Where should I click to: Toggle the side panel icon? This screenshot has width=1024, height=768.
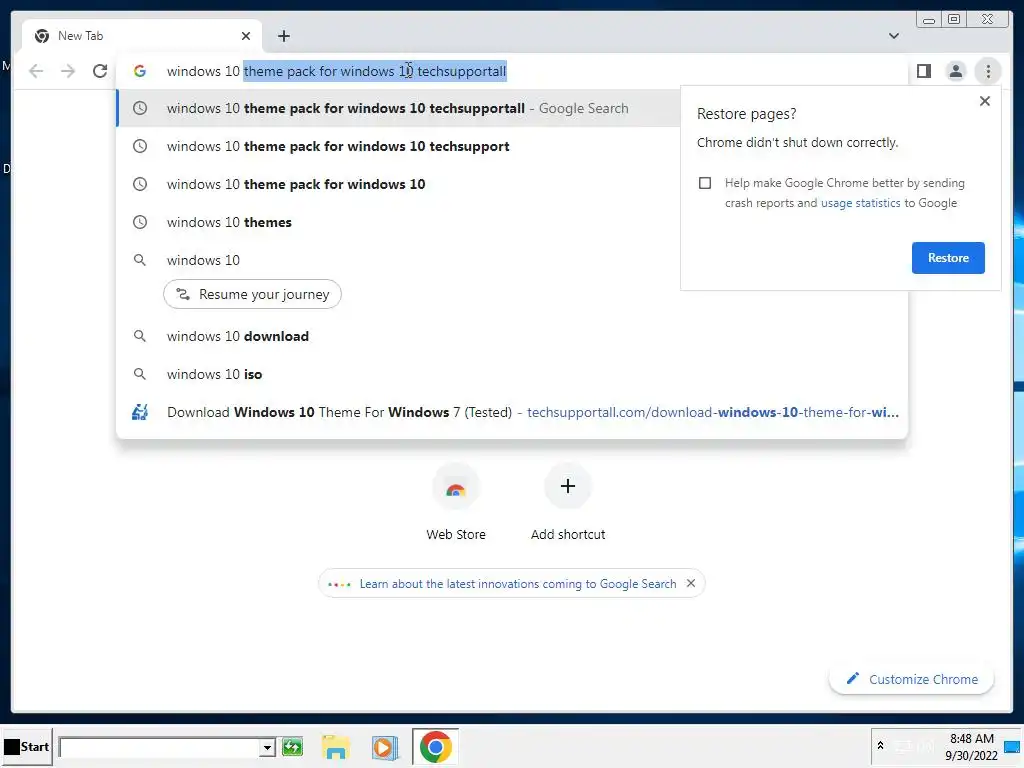(x=923, y=71)
